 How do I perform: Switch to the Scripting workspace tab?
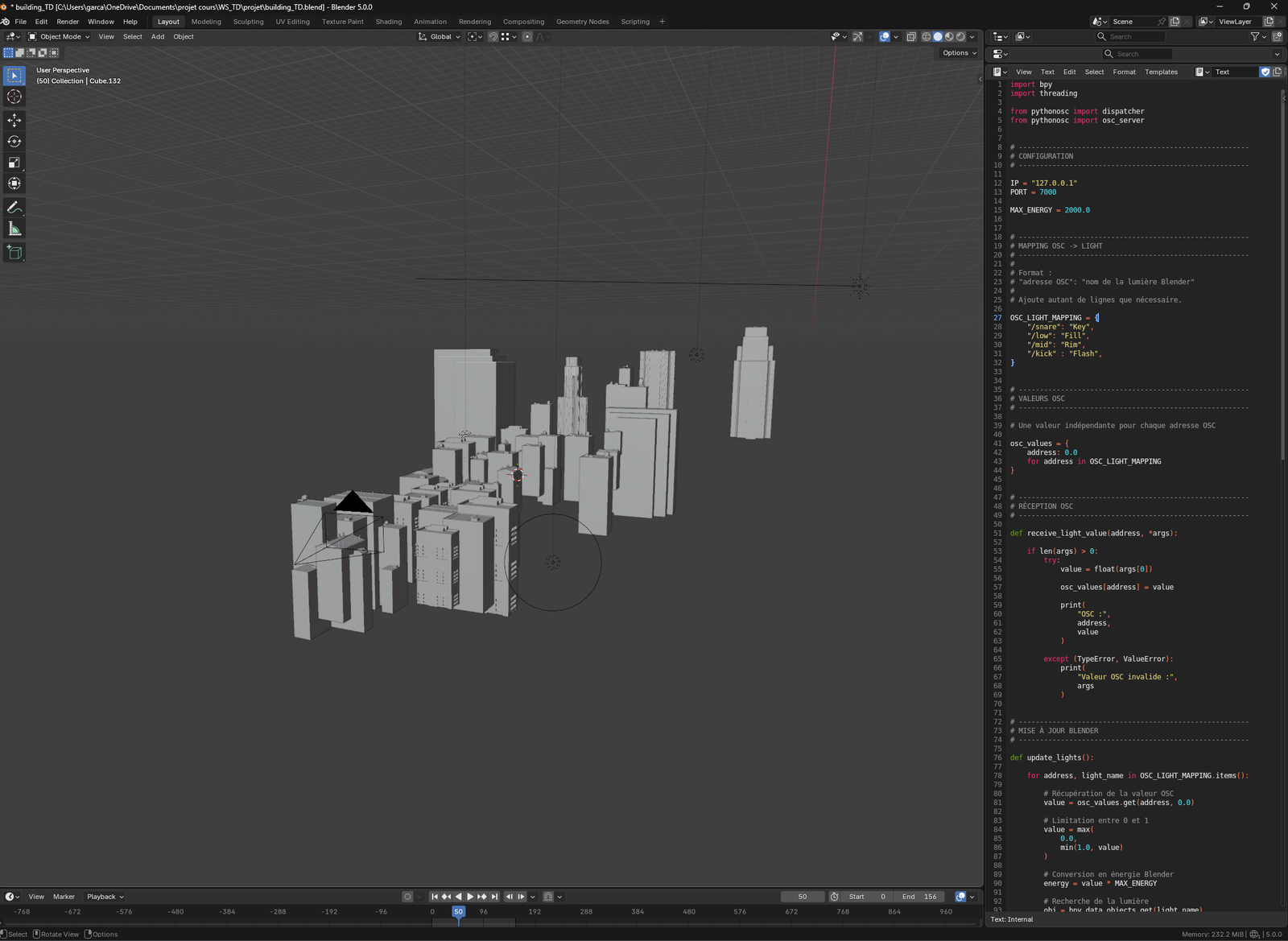tap(635, 22)
